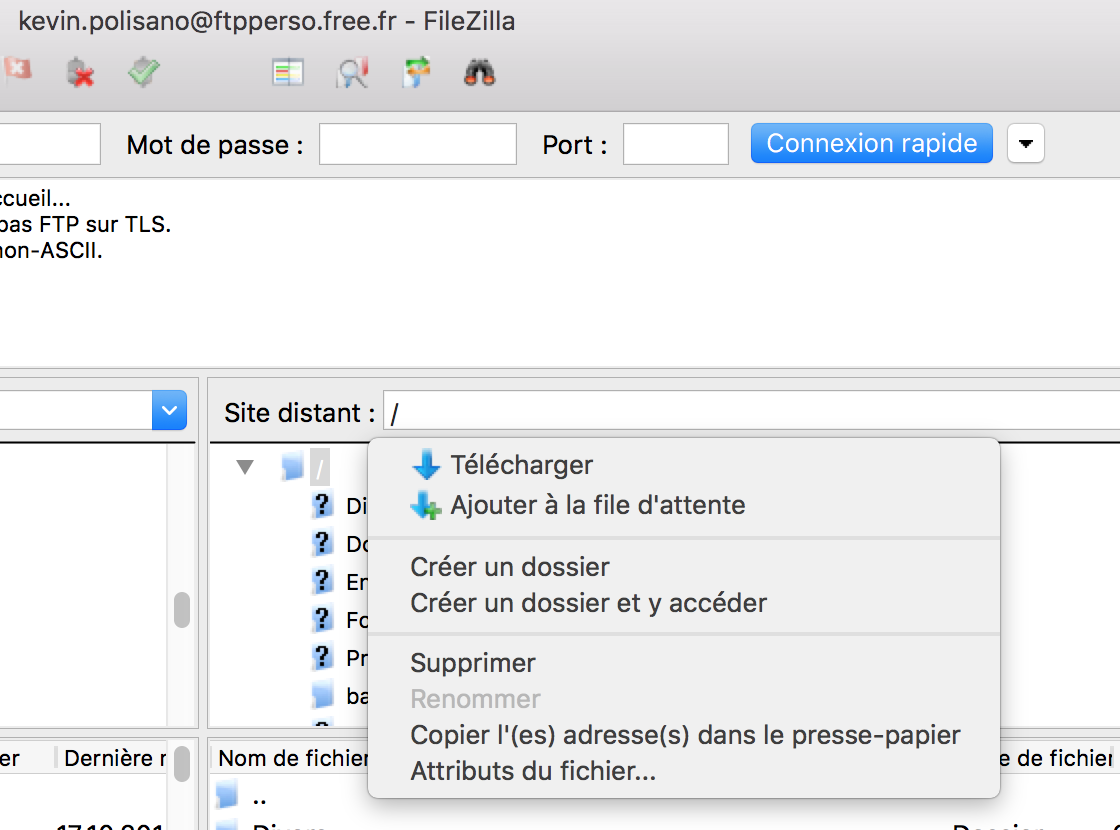The image size is (1120, 830).
Task: Open the filename filters dialog icon
Action: [288, 72]
